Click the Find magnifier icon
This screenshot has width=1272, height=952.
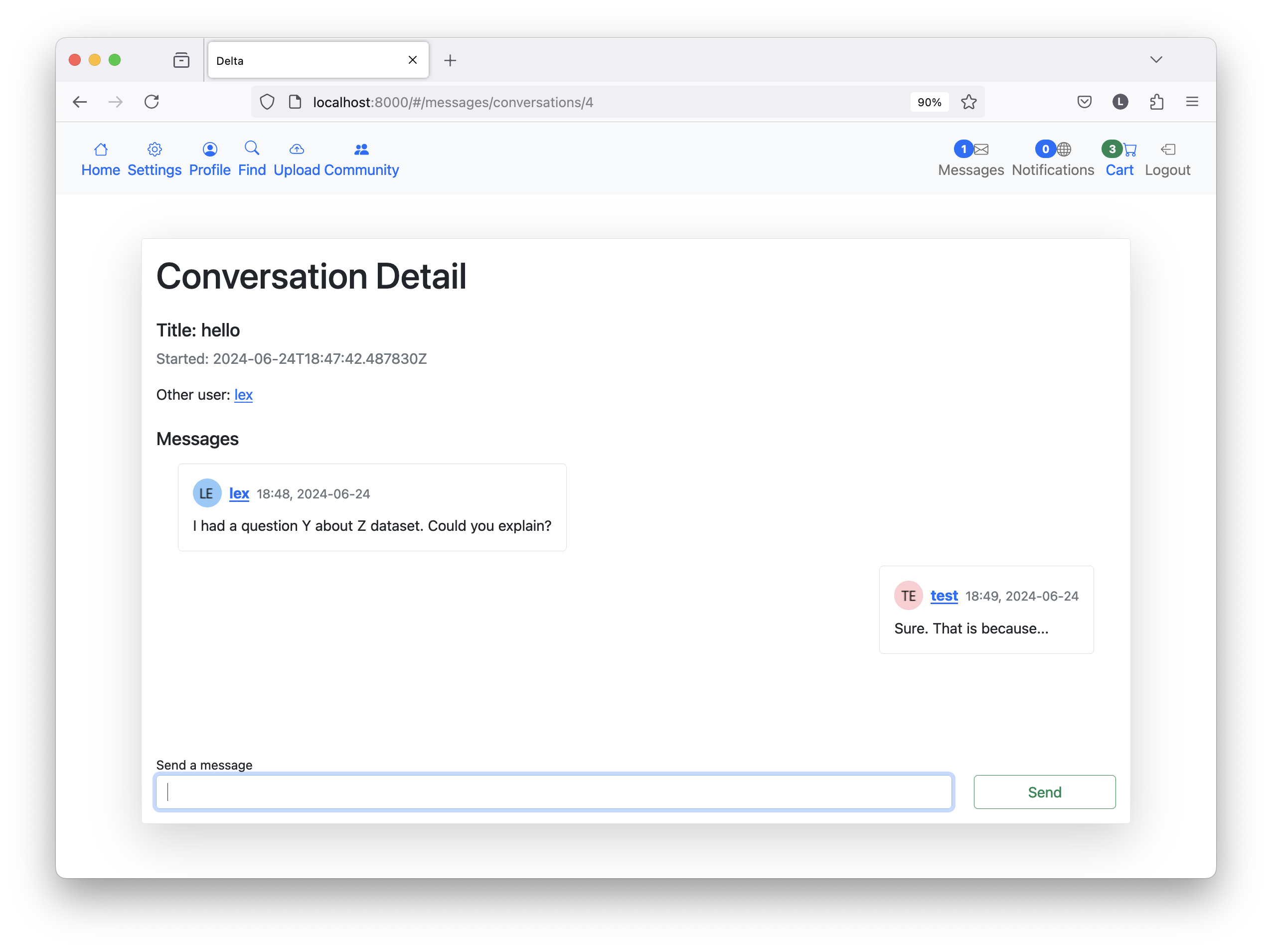click(x=252, y=149)
